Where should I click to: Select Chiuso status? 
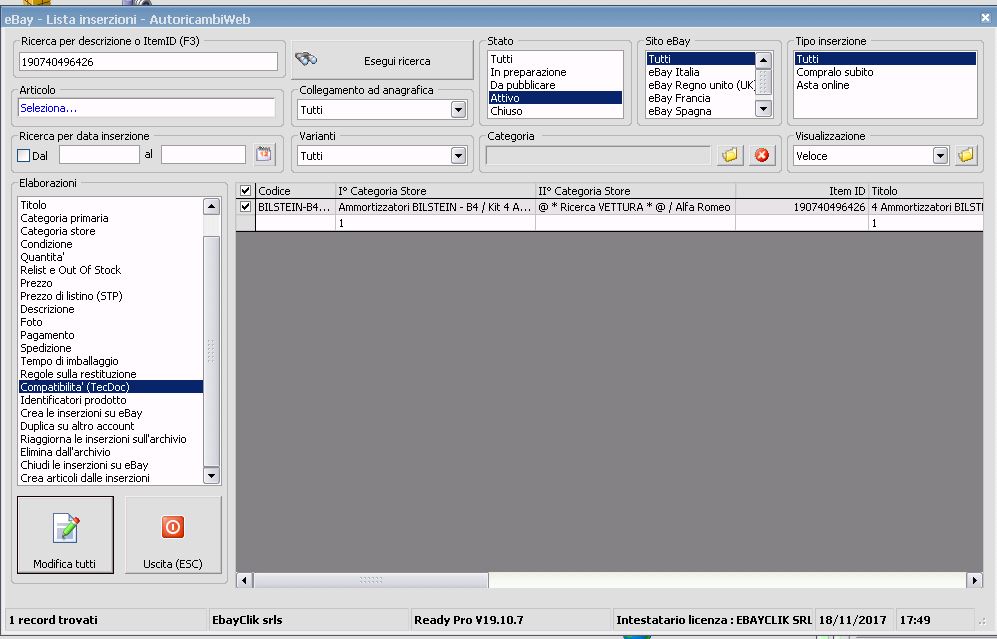(555, 111)
